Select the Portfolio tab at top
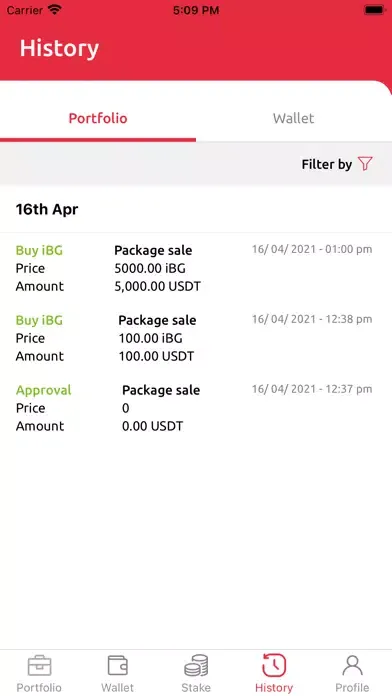The width and height of the screenshot is (392, 696). click(x=98, y=118)
